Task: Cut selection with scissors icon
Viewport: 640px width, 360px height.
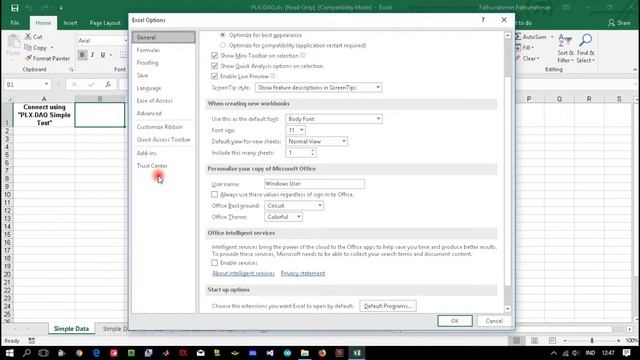Action: [28, 37]
